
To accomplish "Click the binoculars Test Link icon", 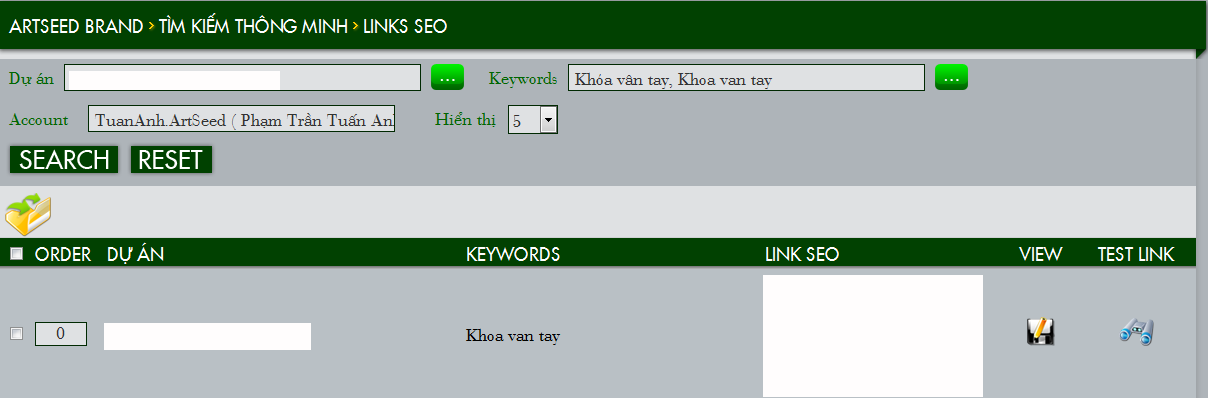I will click(1137, 331).
